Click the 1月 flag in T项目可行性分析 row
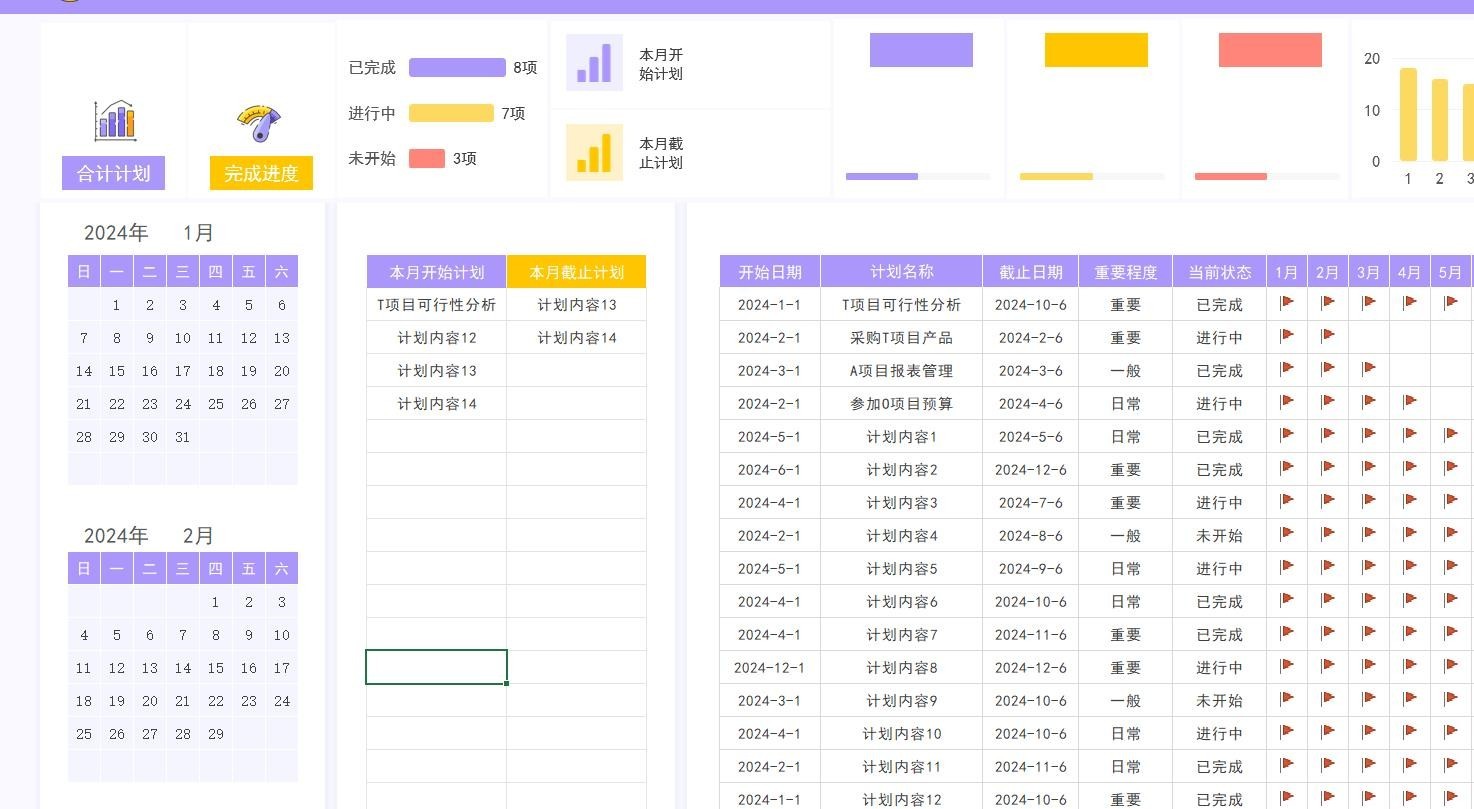This screenshot has width=1474, height=809. pos(1287,302)
